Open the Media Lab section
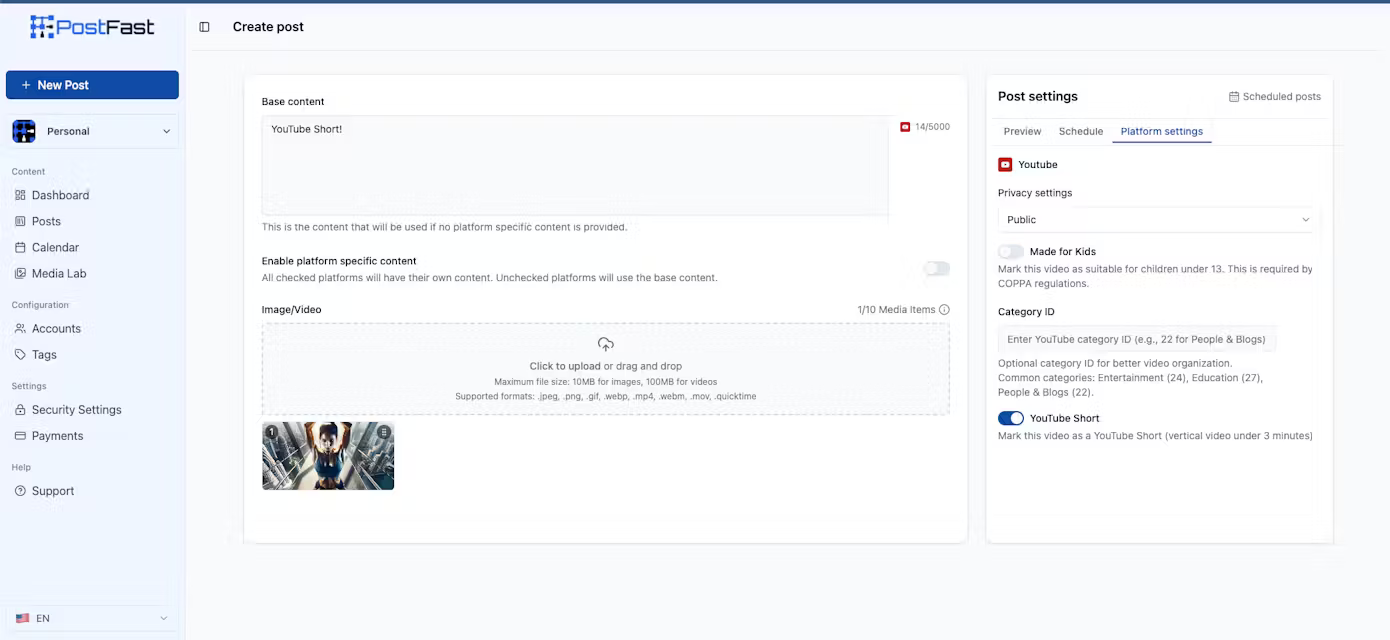Screen dimensions: 1390x640 (x=60, y=273)
